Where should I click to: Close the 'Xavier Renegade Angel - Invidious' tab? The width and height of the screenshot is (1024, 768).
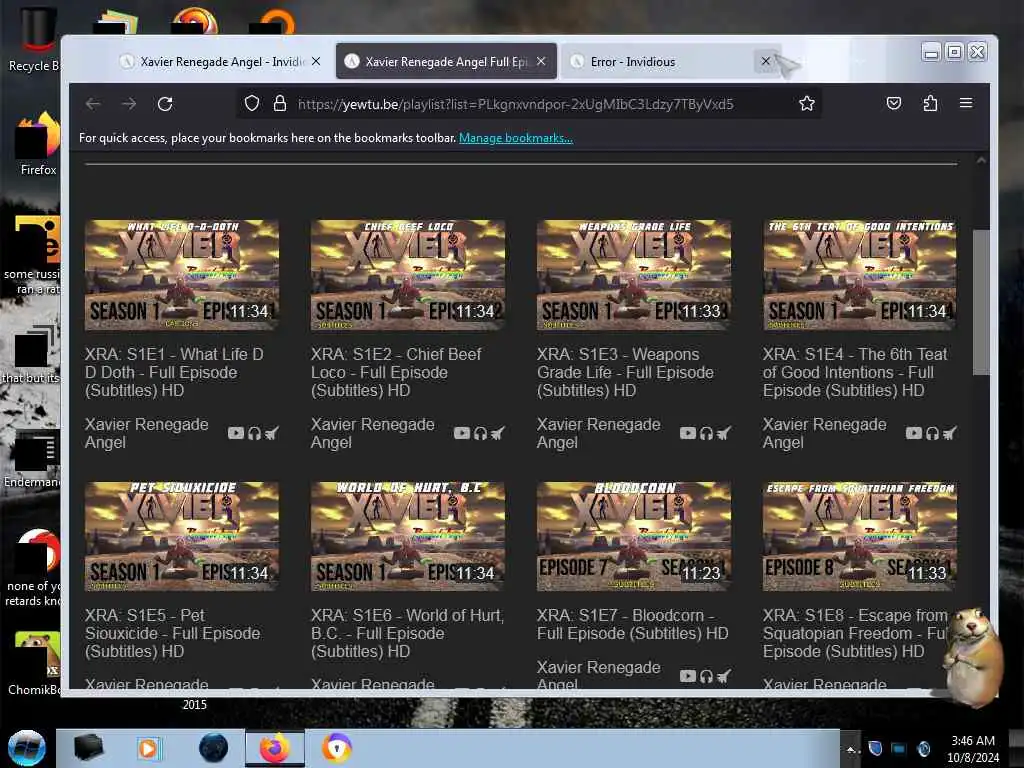[x=315, y=61]
